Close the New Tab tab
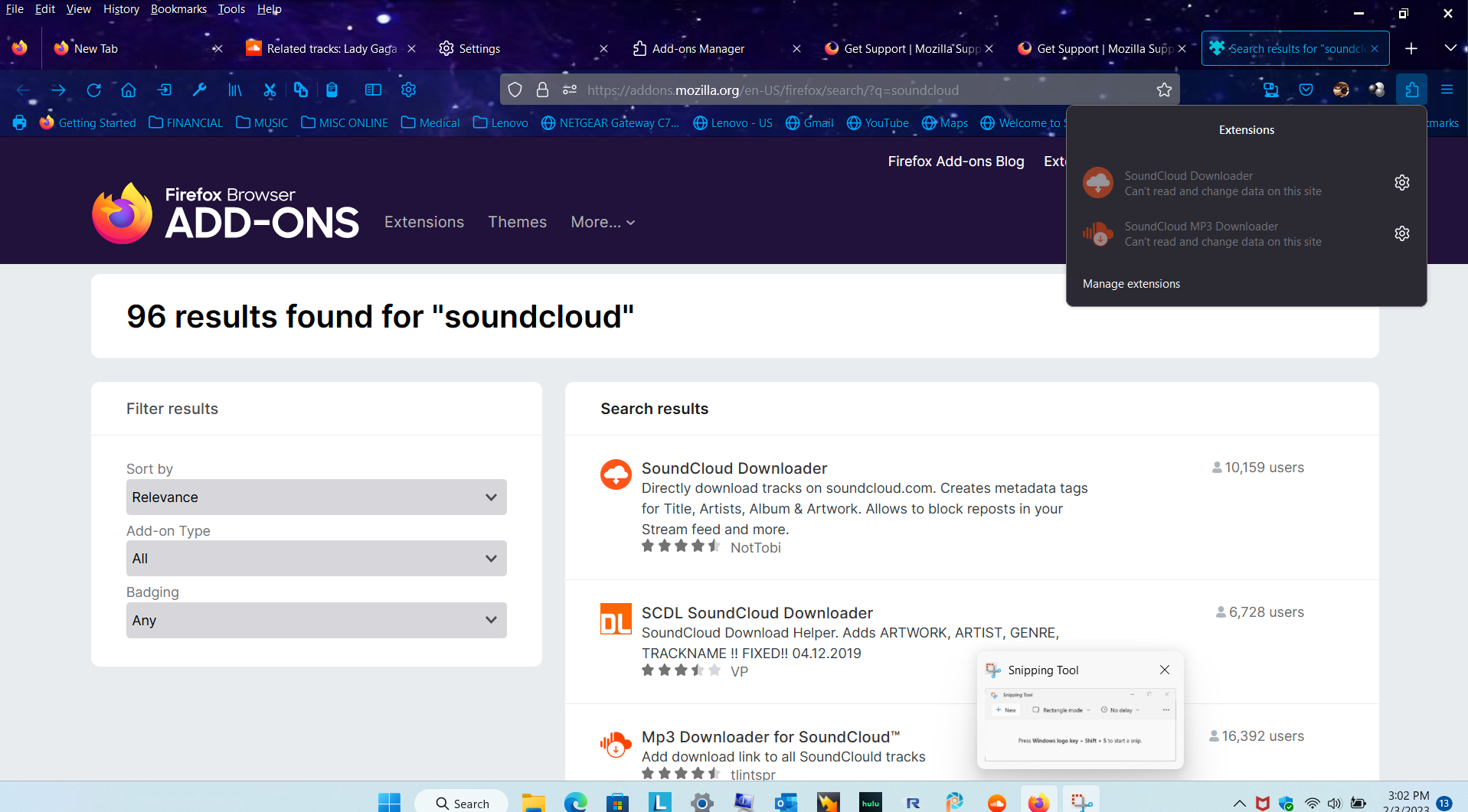Screen dimensions: 1468x812 (217, 48)
